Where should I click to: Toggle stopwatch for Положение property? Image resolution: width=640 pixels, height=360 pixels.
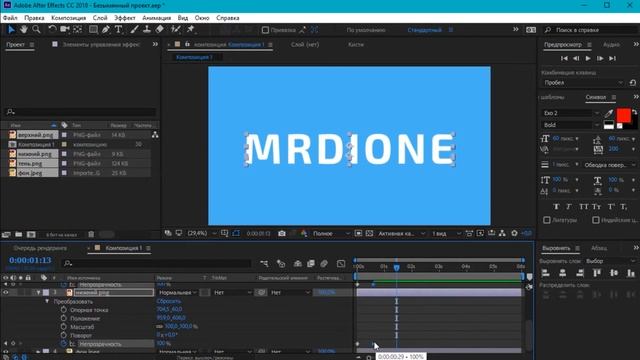coord(64,318)
